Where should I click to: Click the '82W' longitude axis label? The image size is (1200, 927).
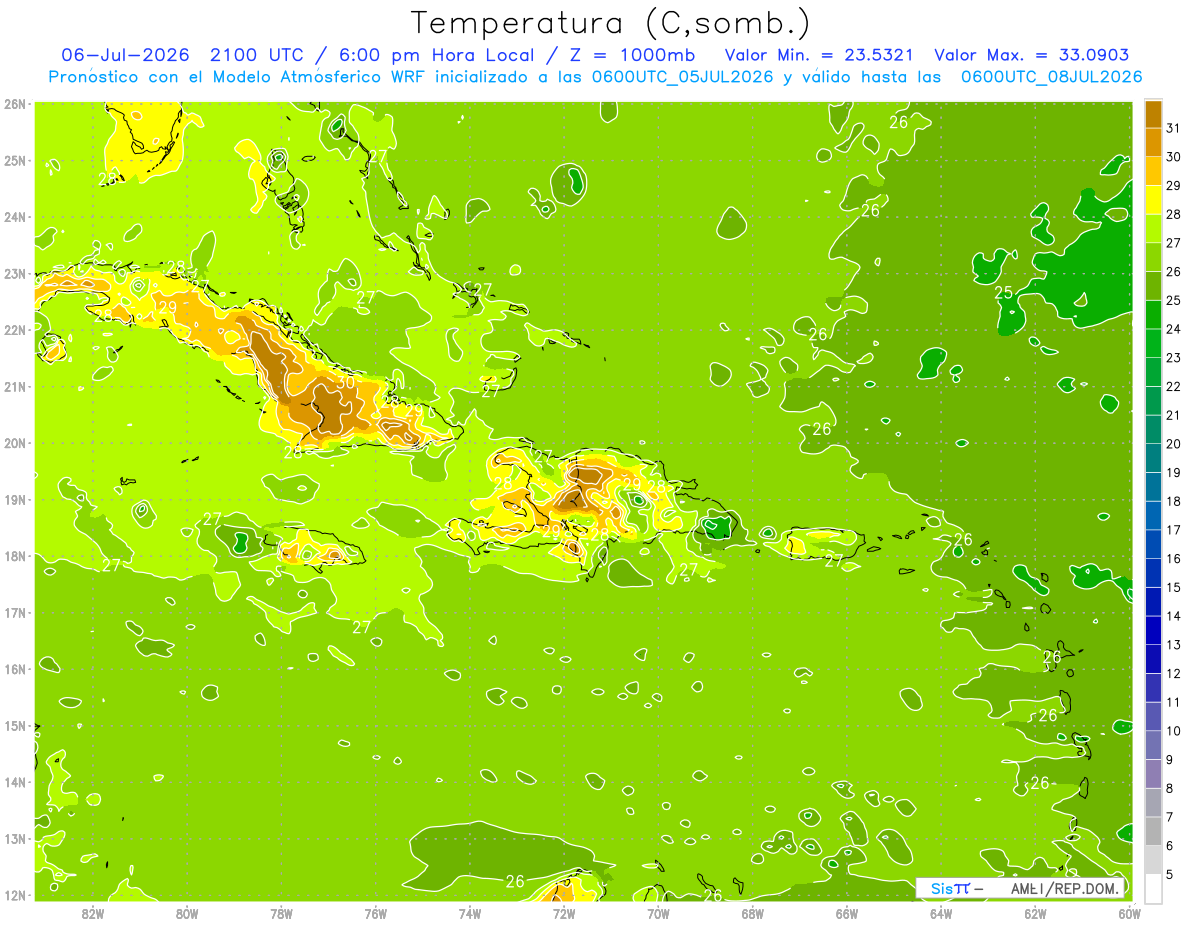pyautogui.click(x=93, y=913)
